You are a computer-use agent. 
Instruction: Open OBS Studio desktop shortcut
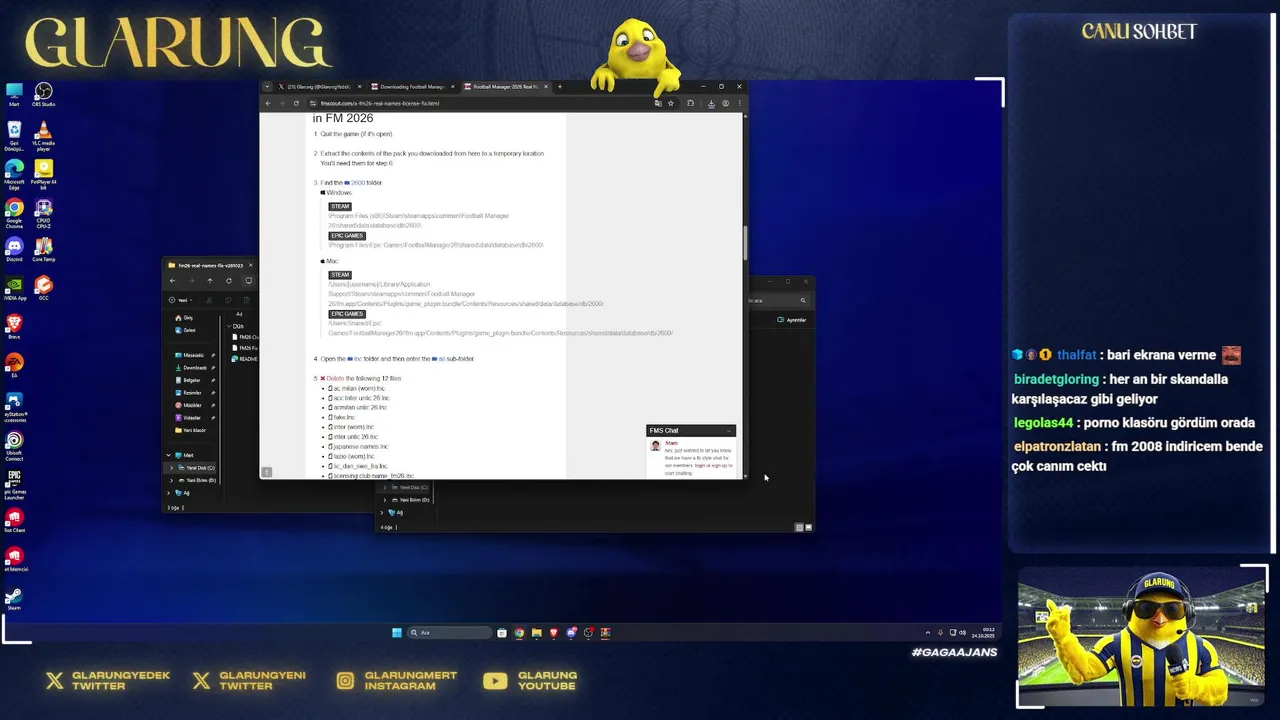[x=43, y=94]
